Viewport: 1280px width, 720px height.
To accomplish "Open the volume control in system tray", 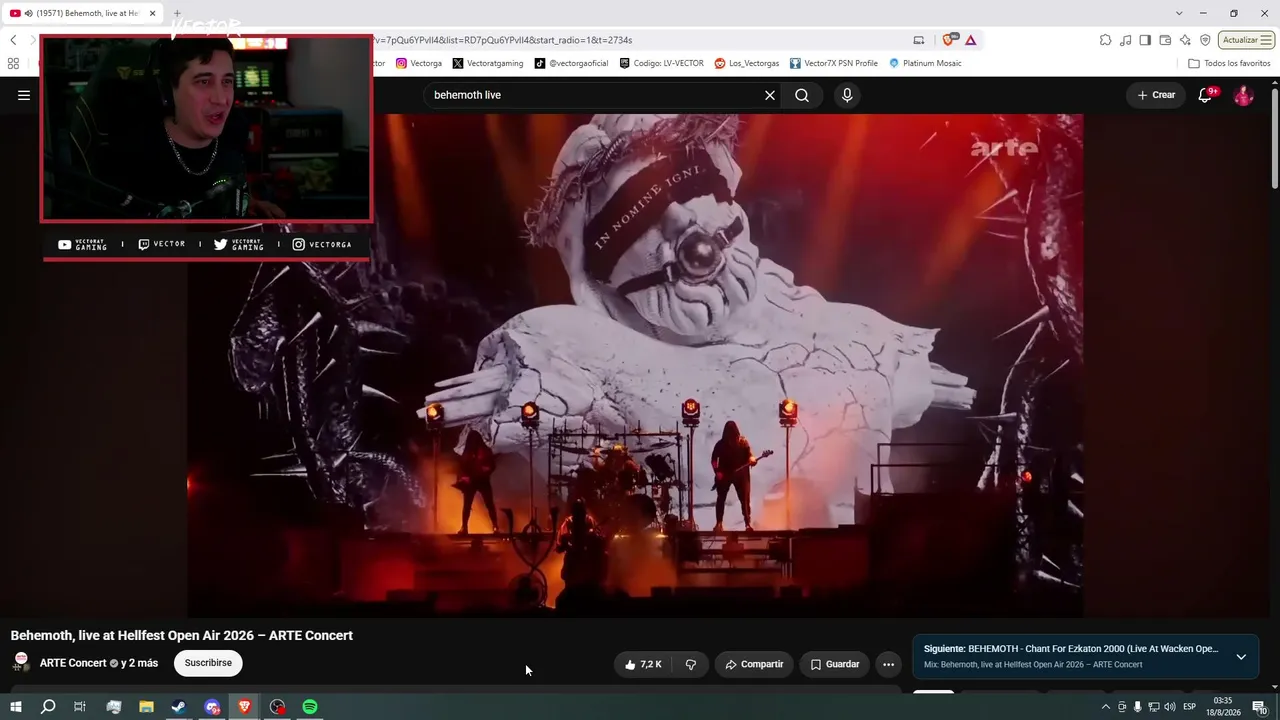I will coord(1169,707).
